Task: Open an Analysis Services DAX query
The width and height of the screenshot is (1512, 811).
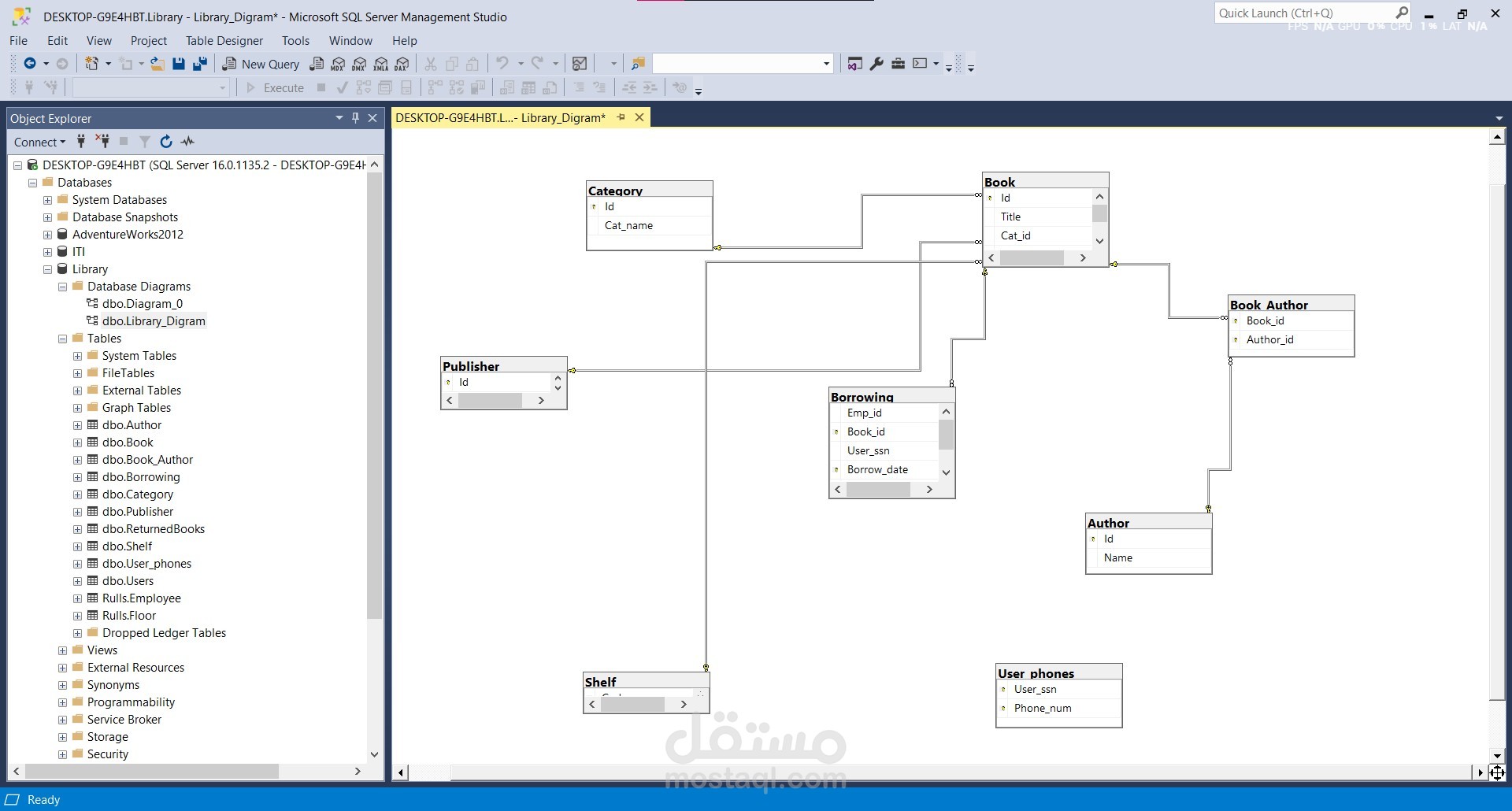Action: click(402, 64)
